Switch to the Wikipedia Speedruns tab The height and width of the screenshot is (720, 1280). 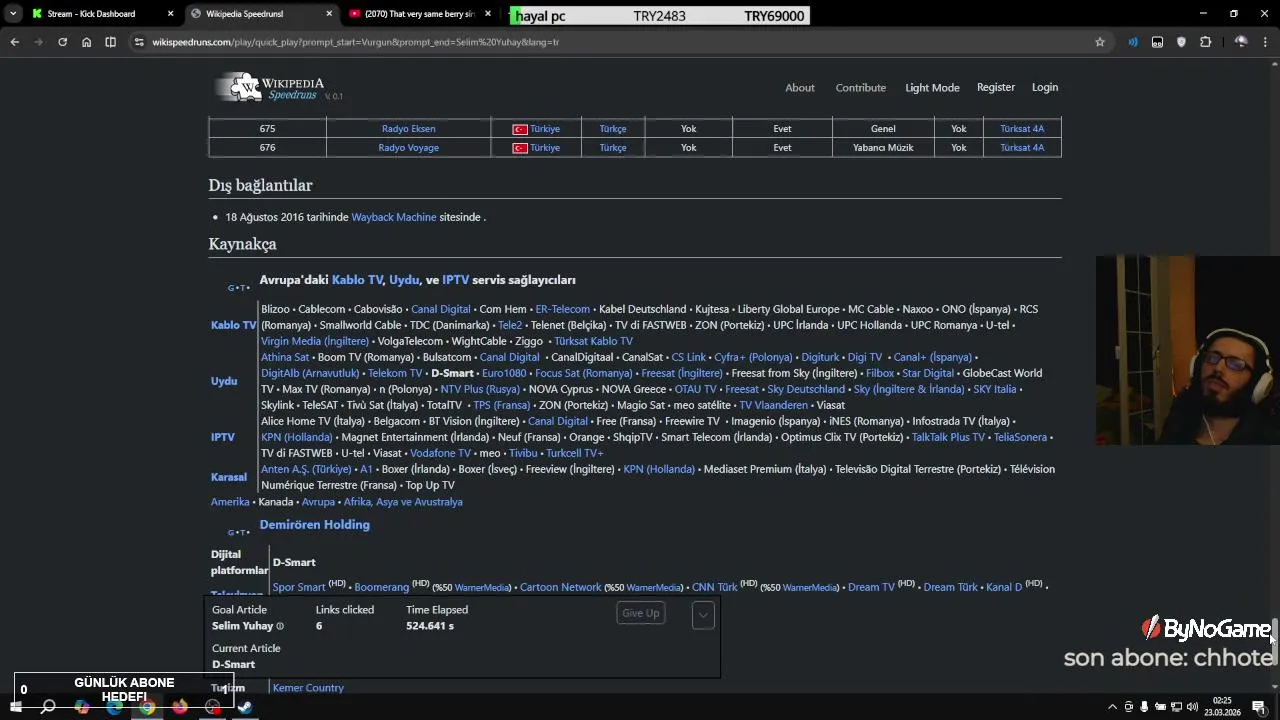coord(260,14)
